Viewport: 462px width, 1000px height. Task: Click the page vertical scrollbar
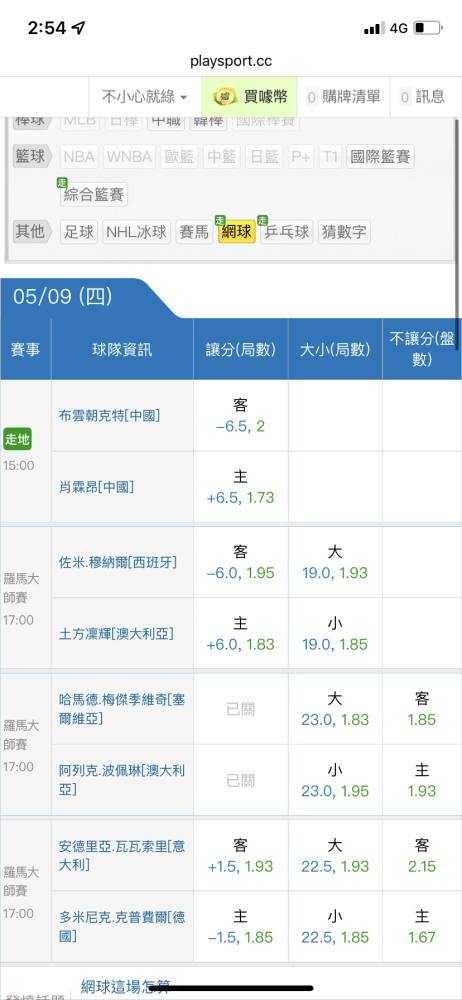pos(458,233)
